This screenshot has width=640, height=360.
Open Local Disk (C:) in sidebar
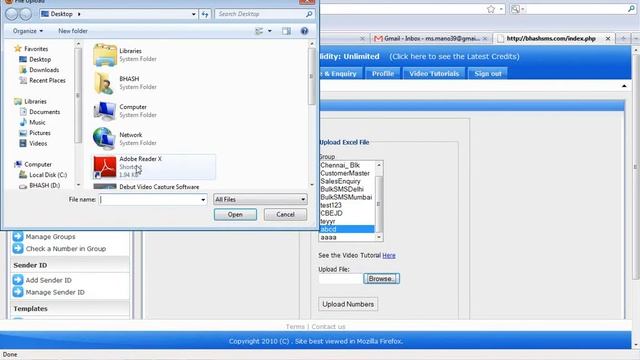point(43,175)
